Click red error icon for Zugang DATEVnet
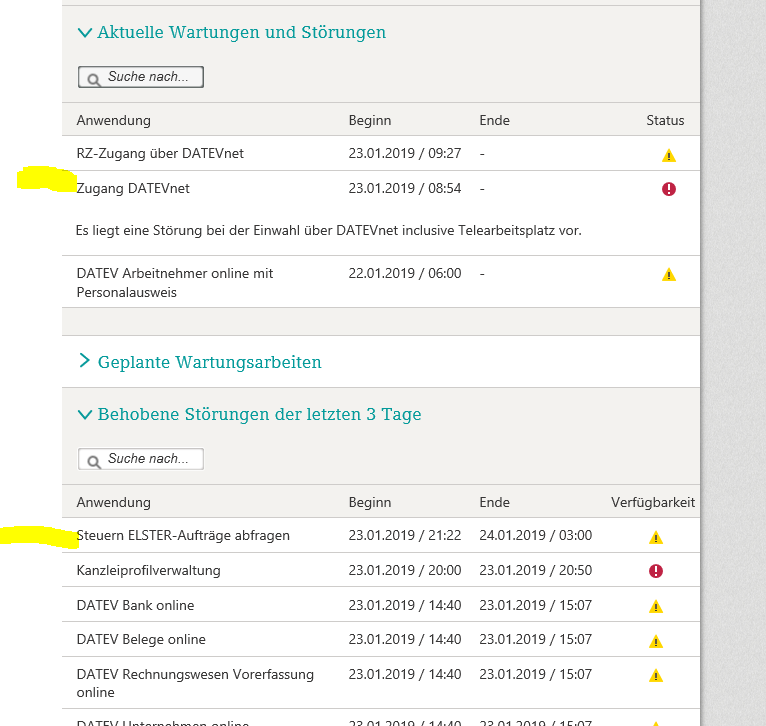 669,189
